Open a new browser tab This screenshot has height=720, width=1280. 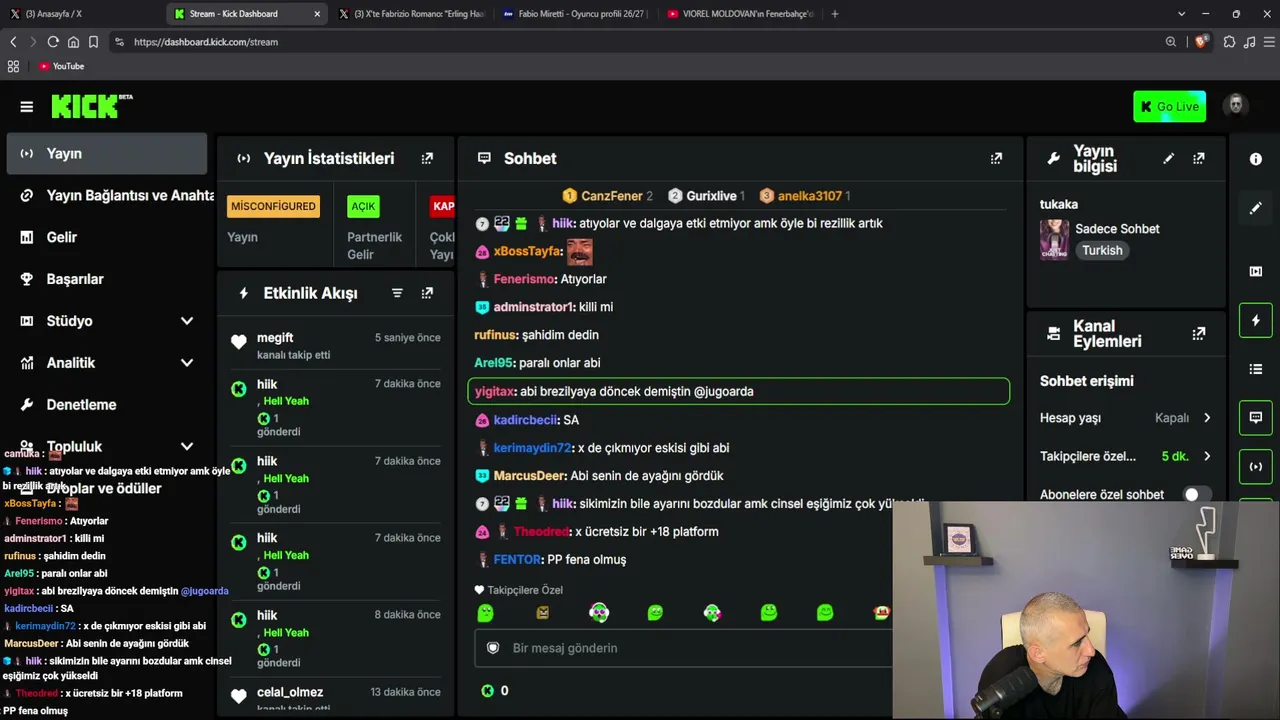835,14
